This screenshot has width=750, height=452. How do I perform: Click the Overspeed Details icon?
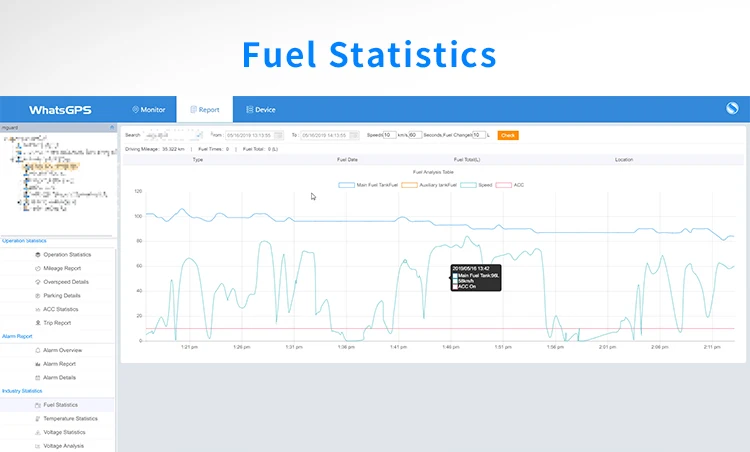coord(38,282)
